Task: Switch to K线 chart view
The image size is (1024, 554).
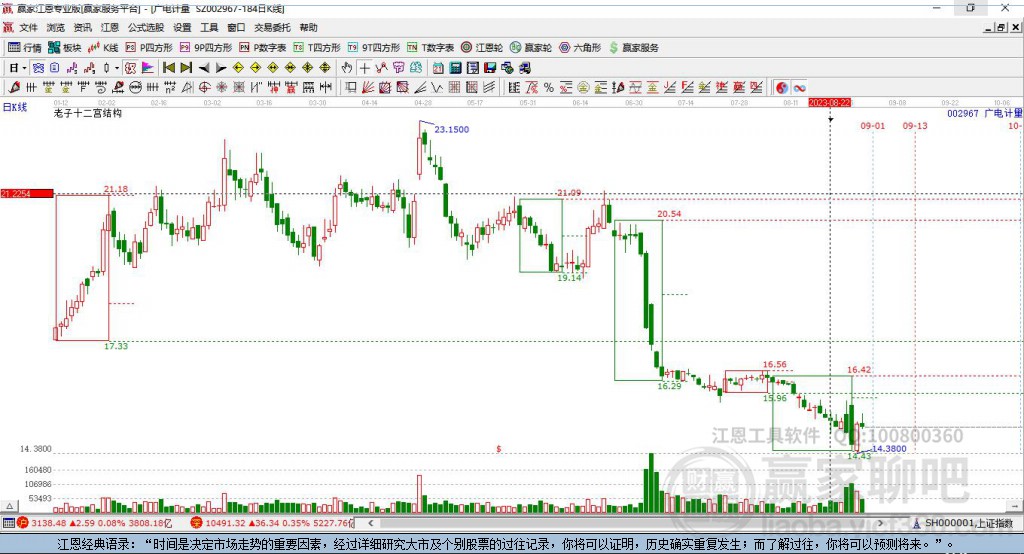Action: click(103, 48)
